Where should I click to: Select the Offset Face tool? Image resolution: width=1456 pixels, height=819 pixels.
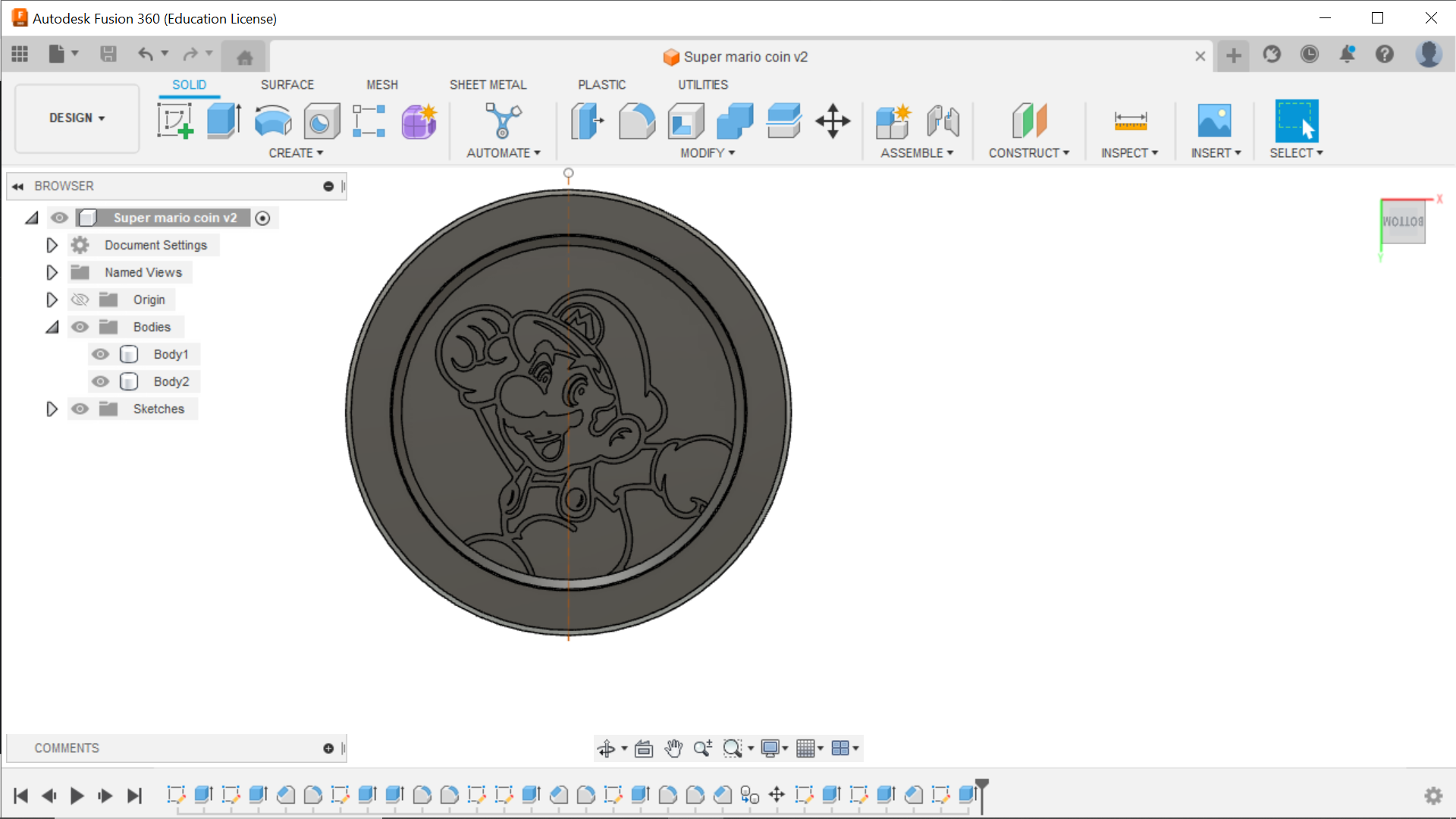coord(784,121)
